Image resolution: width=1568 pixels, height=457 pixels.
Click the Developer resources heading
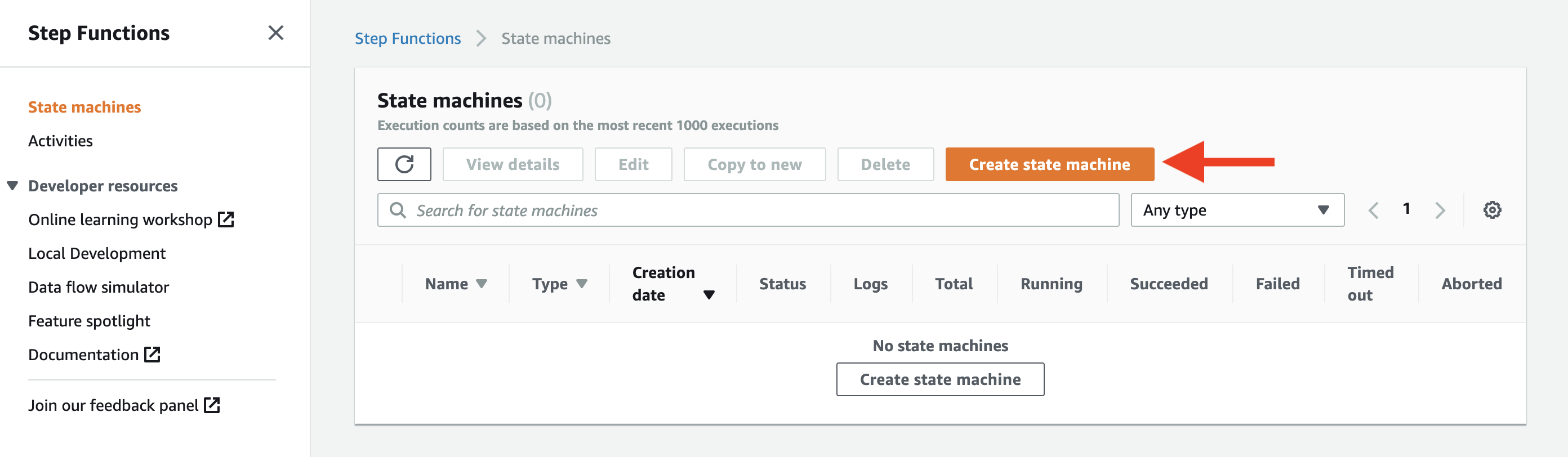point(103,186)
